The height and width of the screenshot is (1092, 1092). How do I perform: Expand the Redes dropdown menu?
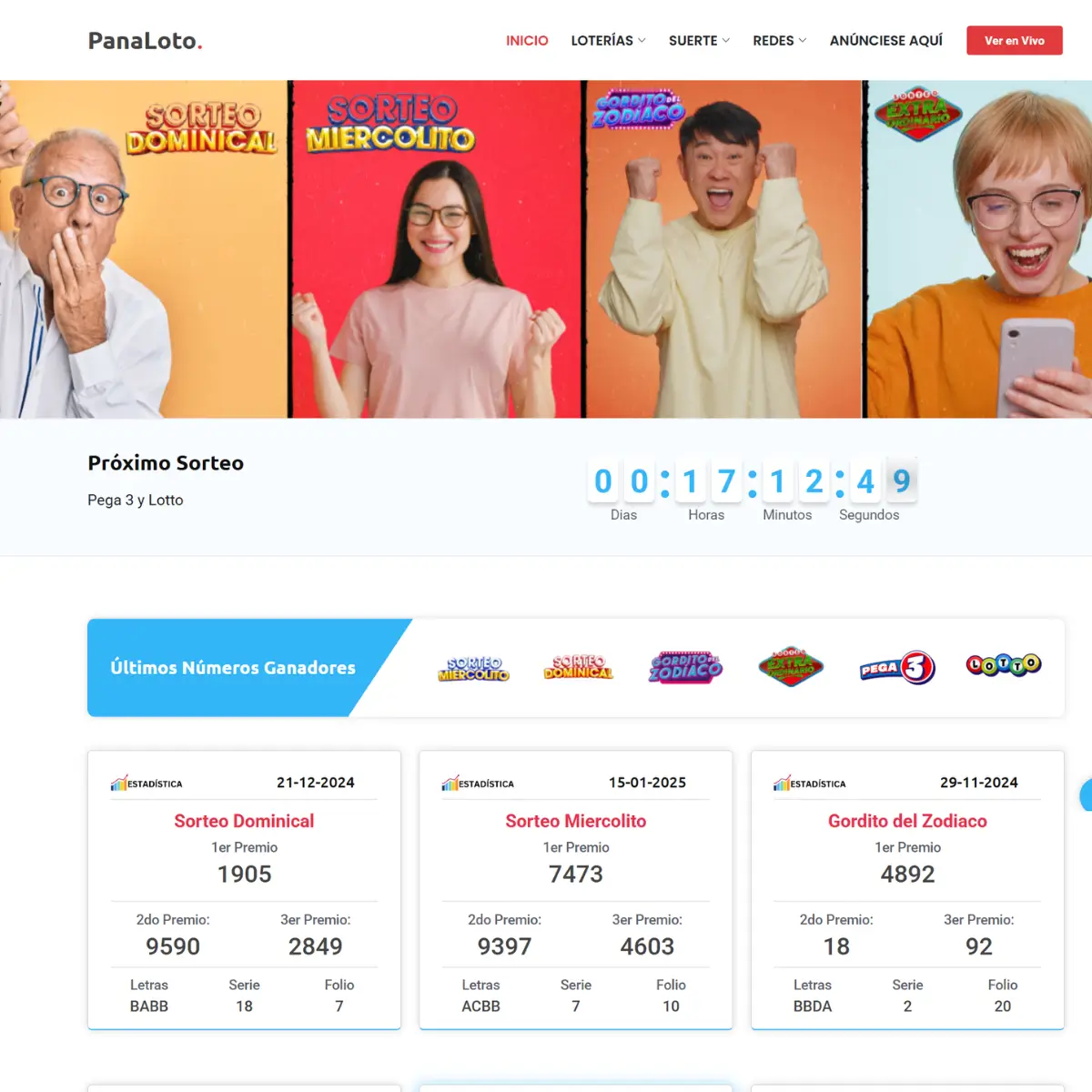[x=779, y=40]
